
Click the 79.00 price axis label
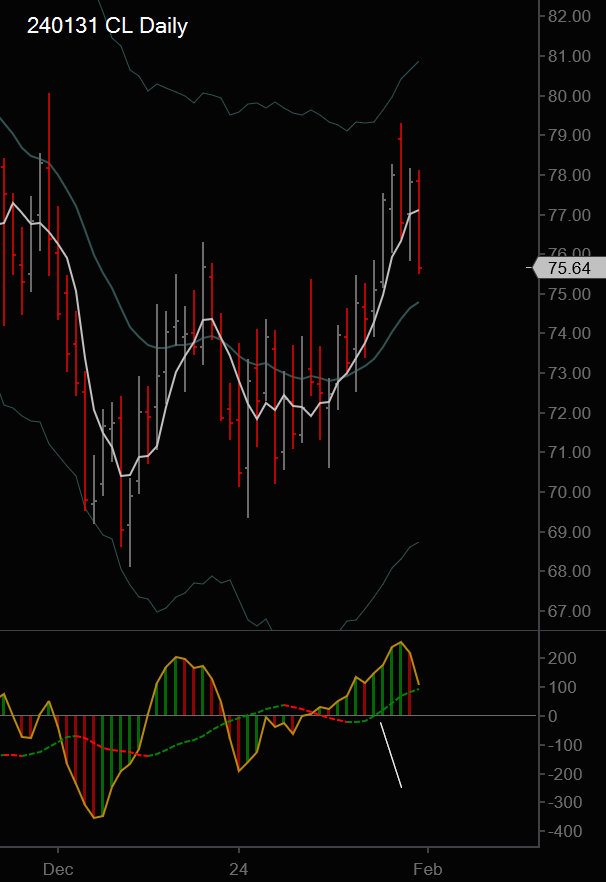click(x=569, y=136)
